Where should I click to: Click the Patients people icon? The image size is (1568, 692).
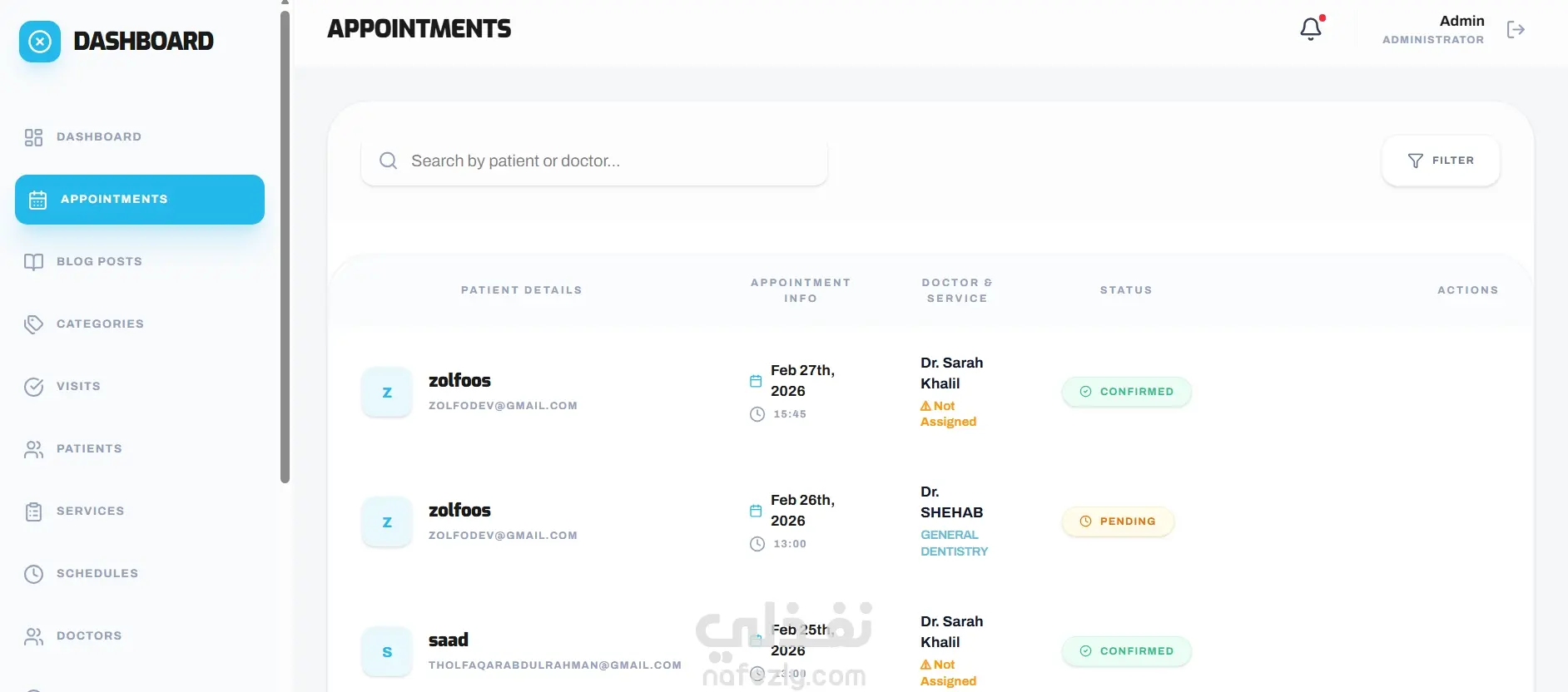point(33,449)
